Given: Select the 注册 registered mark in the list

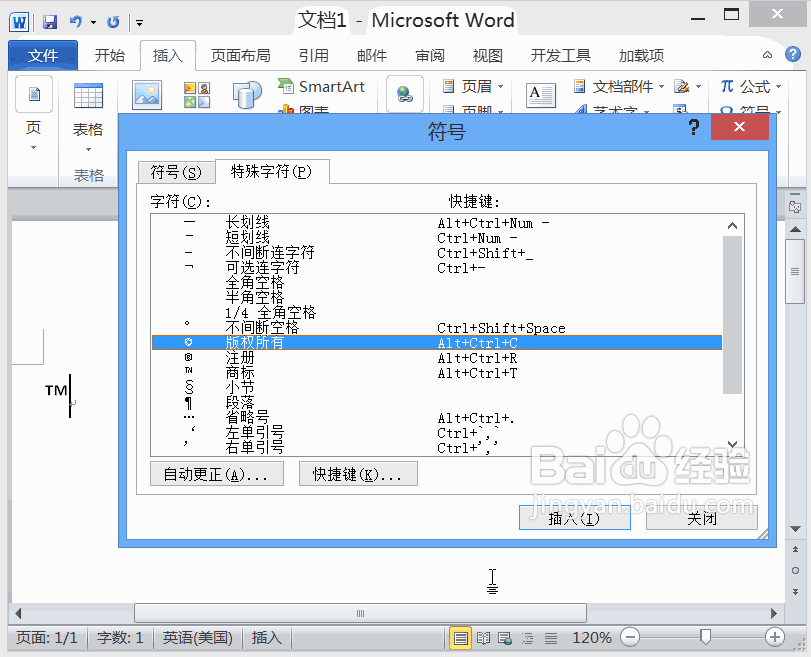Looking at the screenshot, I should tap(238, 356).
